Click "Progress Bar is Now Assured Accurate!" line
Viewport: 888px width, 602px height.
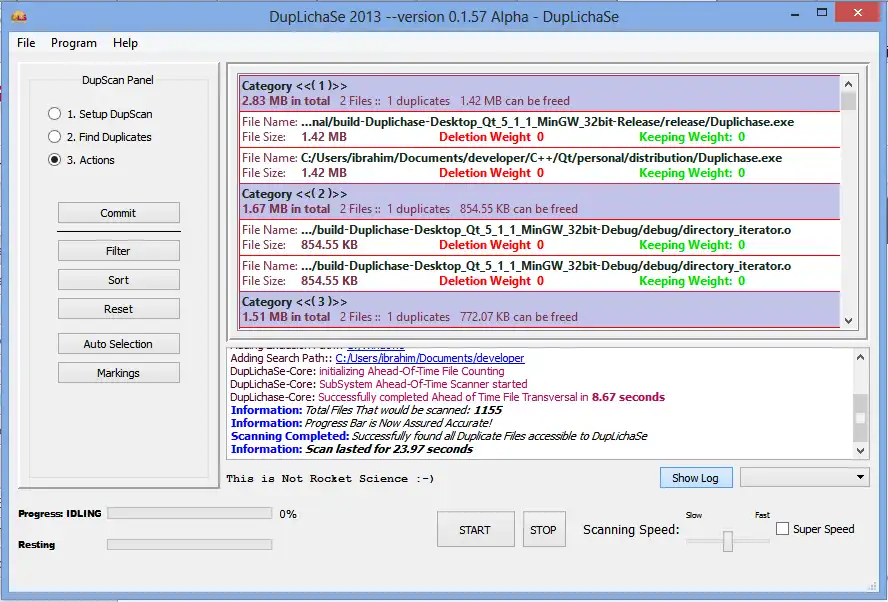tap(361, 423)
